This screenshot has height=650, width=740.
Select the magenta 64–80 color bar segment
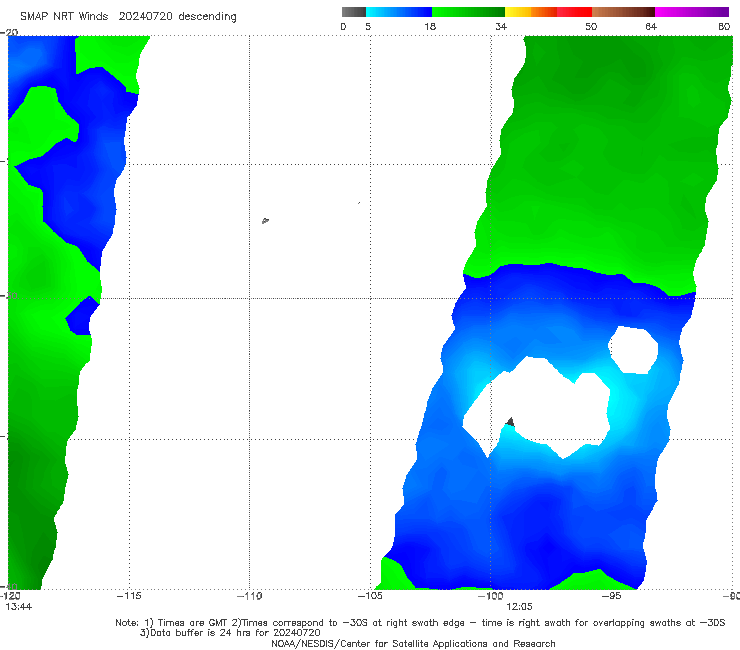click(692, 12)
